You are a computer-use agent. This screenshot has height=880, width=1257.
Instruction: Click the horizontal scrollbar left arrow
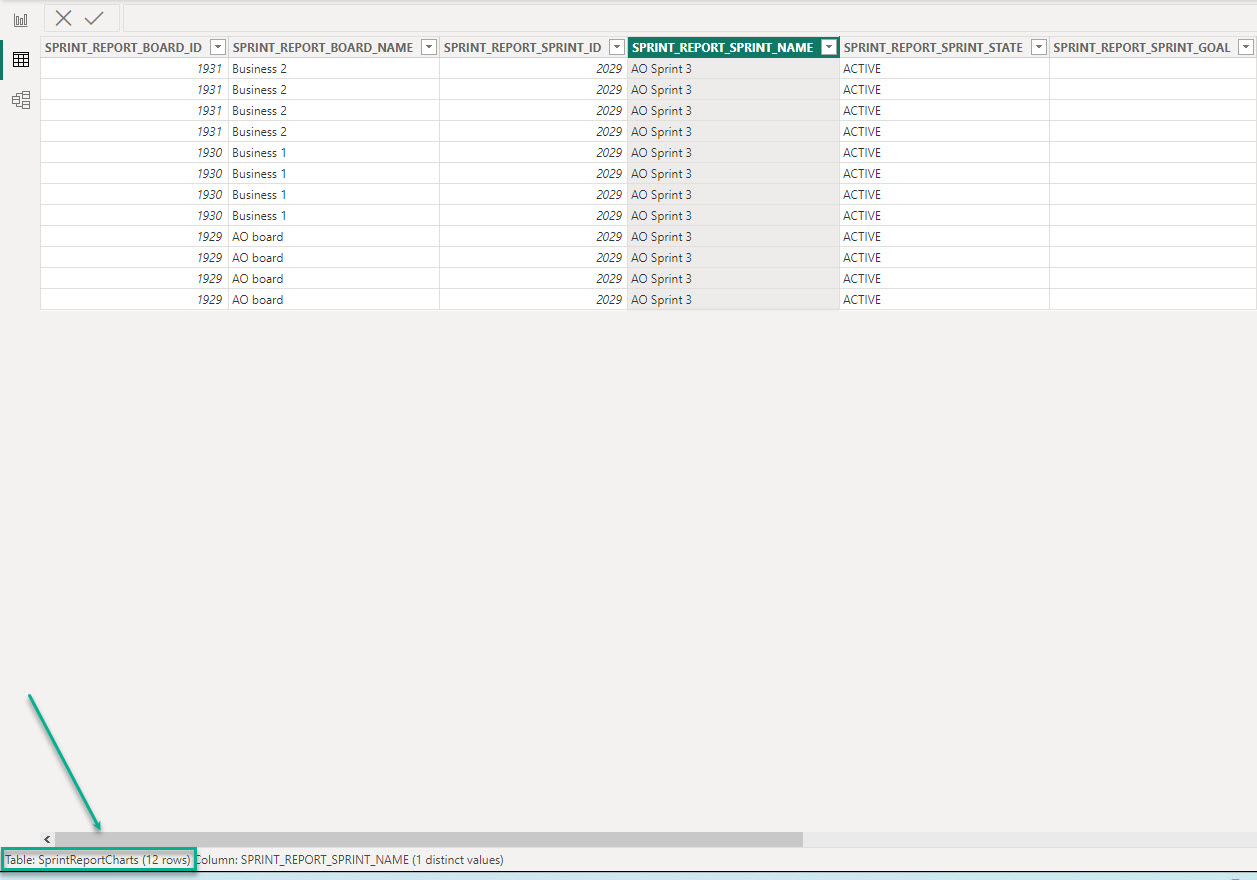click(47, 839)
